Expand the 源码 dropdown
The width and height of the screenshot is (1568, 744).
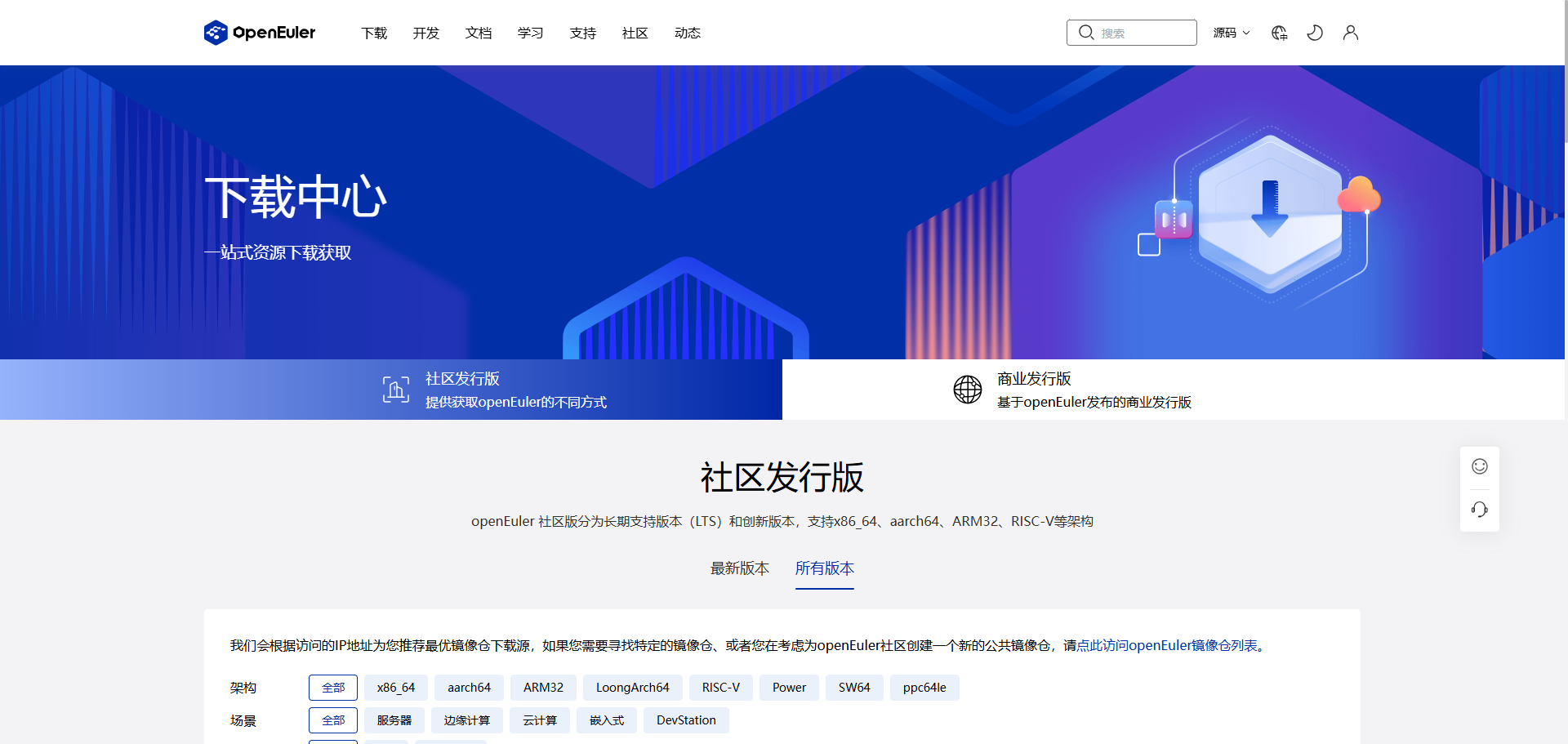pyautogui.click(x=1232, y=33)
